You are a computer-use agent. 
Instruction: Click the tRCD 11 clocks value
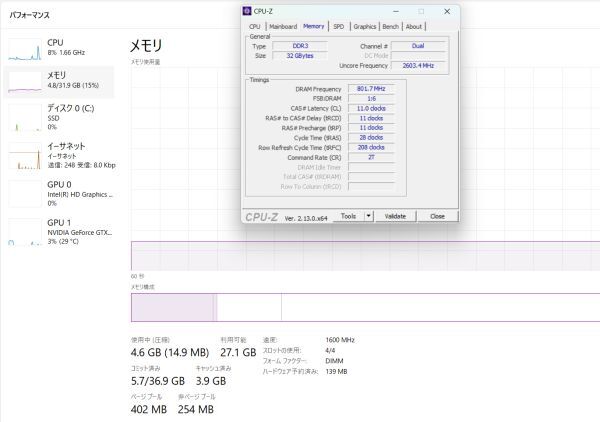click(371, 119)
